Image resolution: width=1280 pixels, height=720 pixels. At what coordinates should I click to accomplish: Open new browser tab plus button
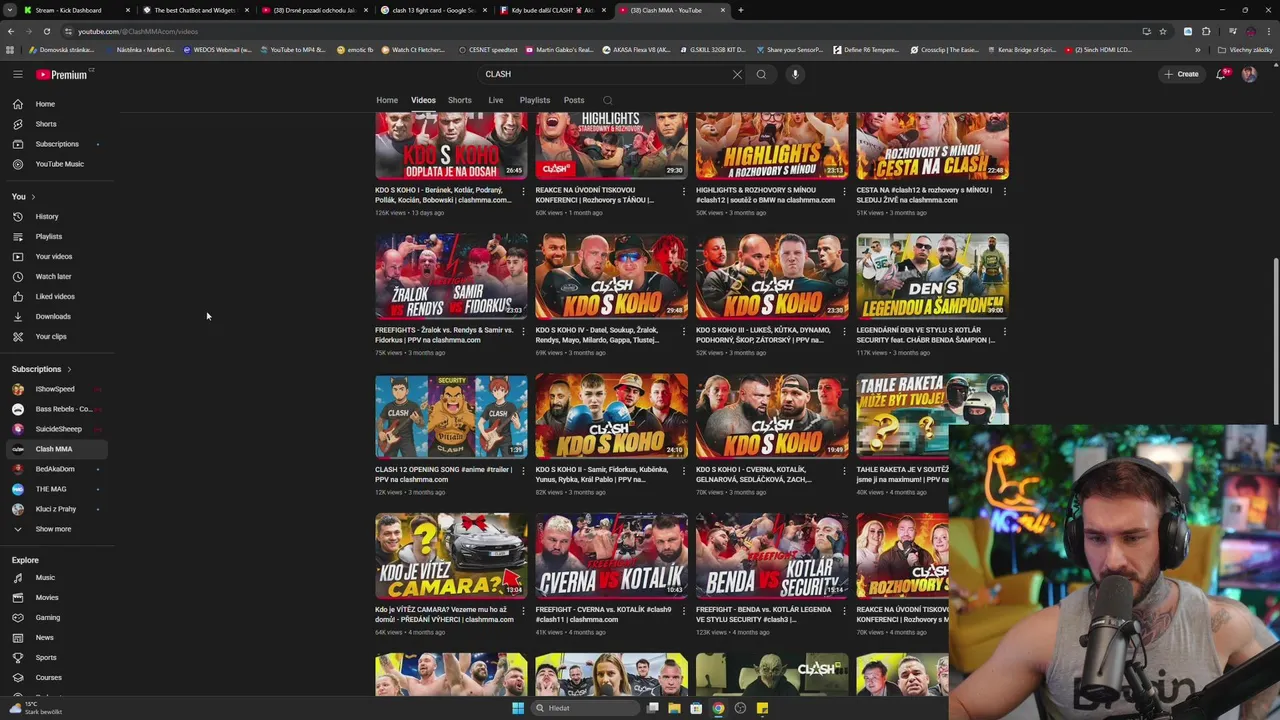[x=740, y=10]
